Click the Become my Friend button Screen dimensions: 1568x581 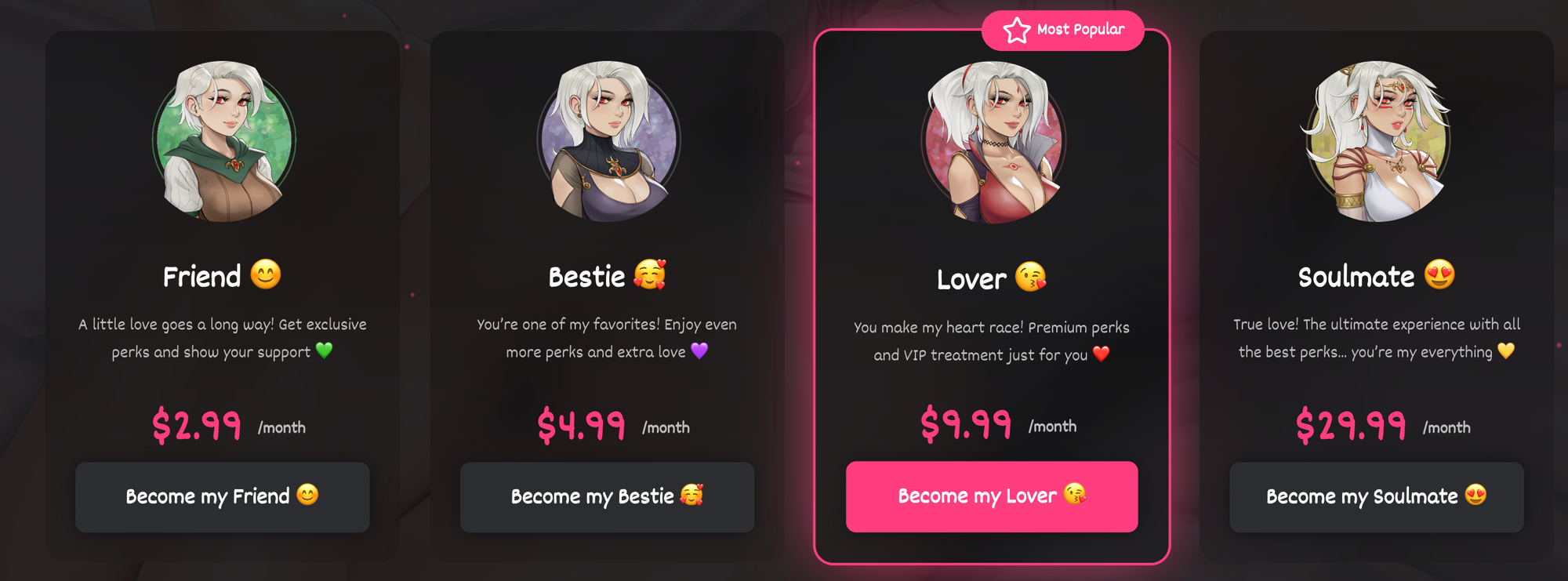[x=223, y=497]
